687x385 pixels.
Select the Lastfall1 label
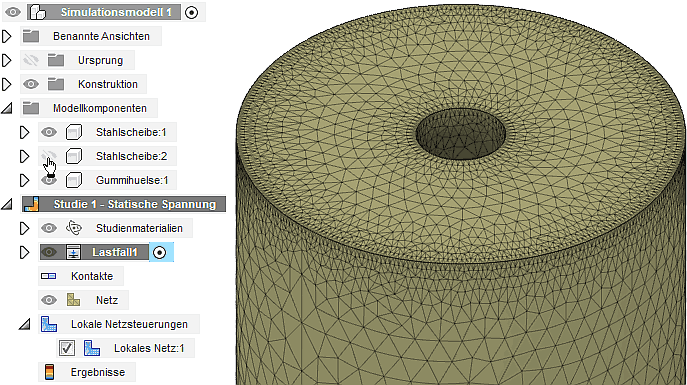click(115, 252)
